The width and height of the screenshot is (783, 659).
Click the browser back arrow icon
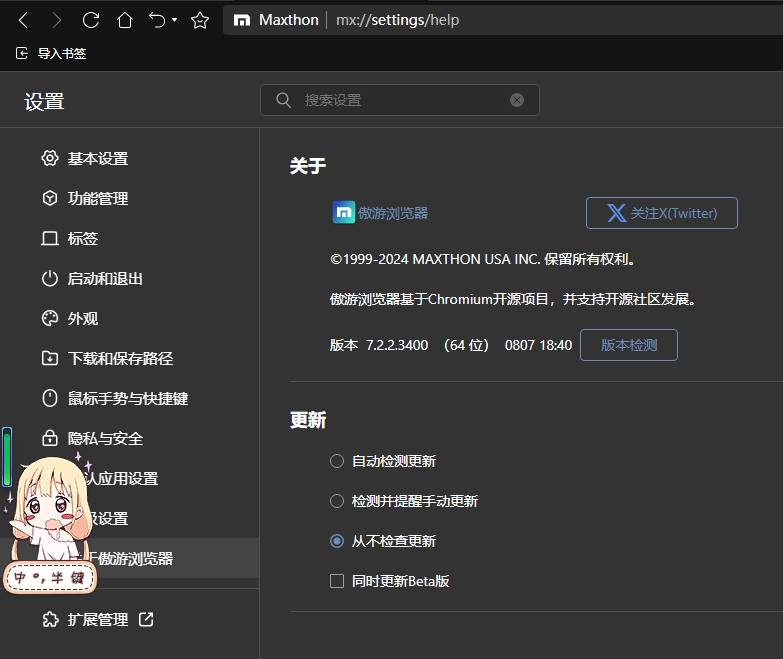[x=24, y=20]
